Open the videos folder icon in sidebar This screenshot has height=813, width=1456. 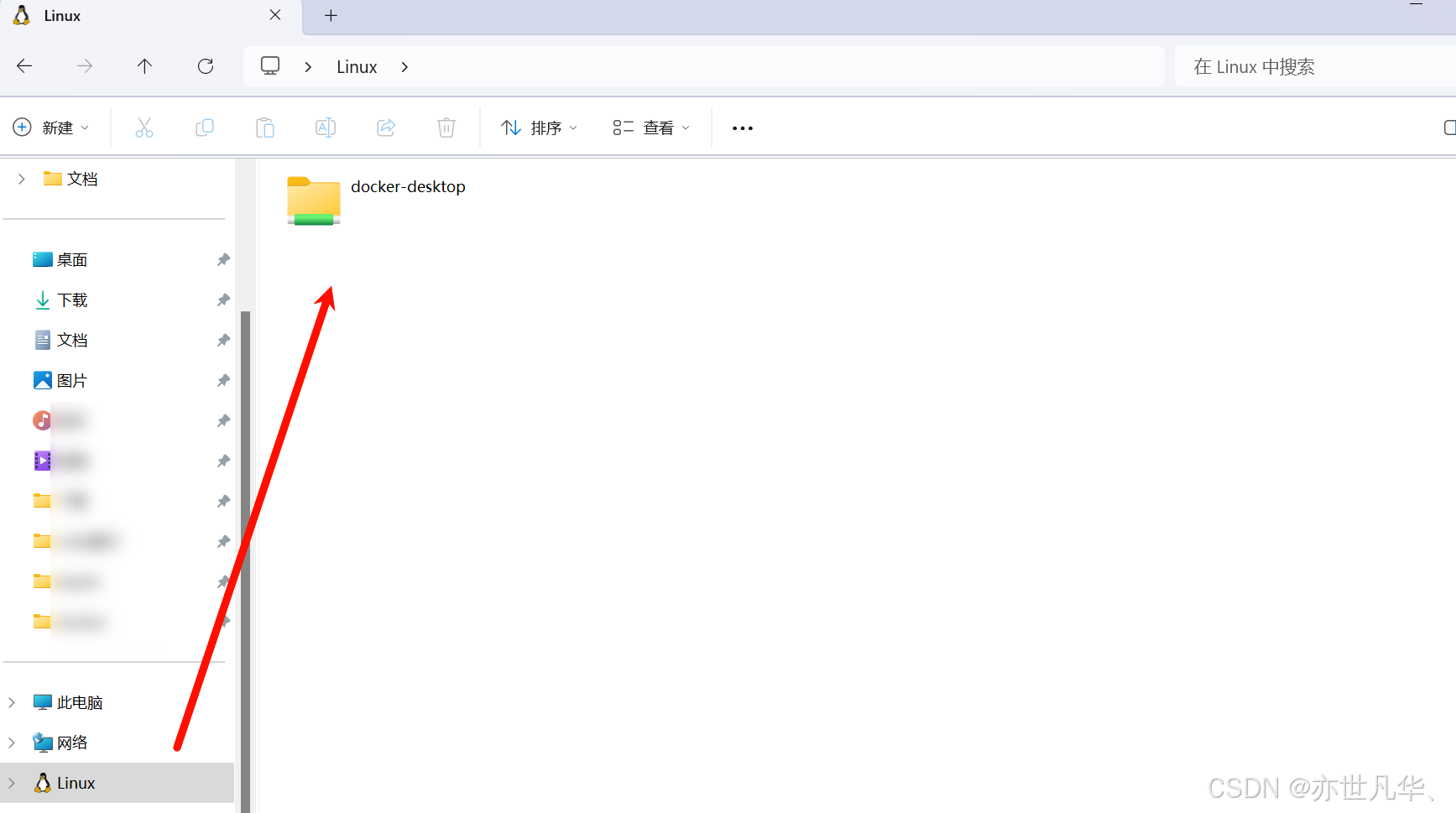coord(42,461)
